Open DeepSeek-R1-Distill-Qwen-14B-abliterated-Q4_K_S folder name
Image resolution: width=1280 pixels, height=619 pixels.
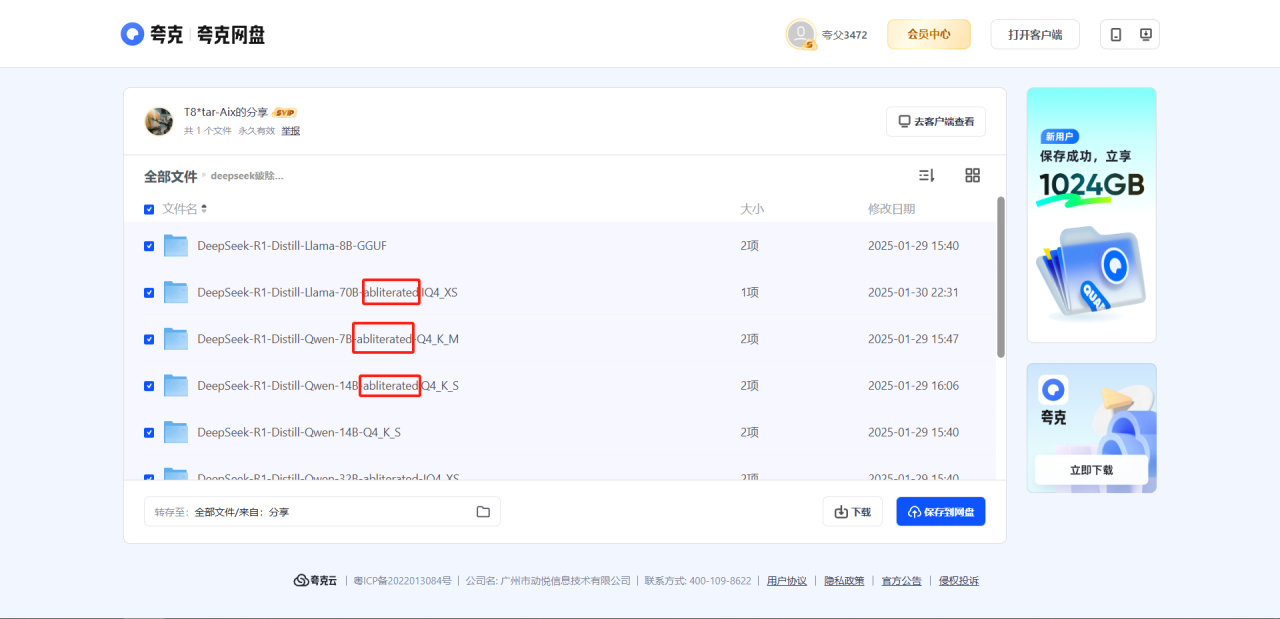tap(328, 385)
